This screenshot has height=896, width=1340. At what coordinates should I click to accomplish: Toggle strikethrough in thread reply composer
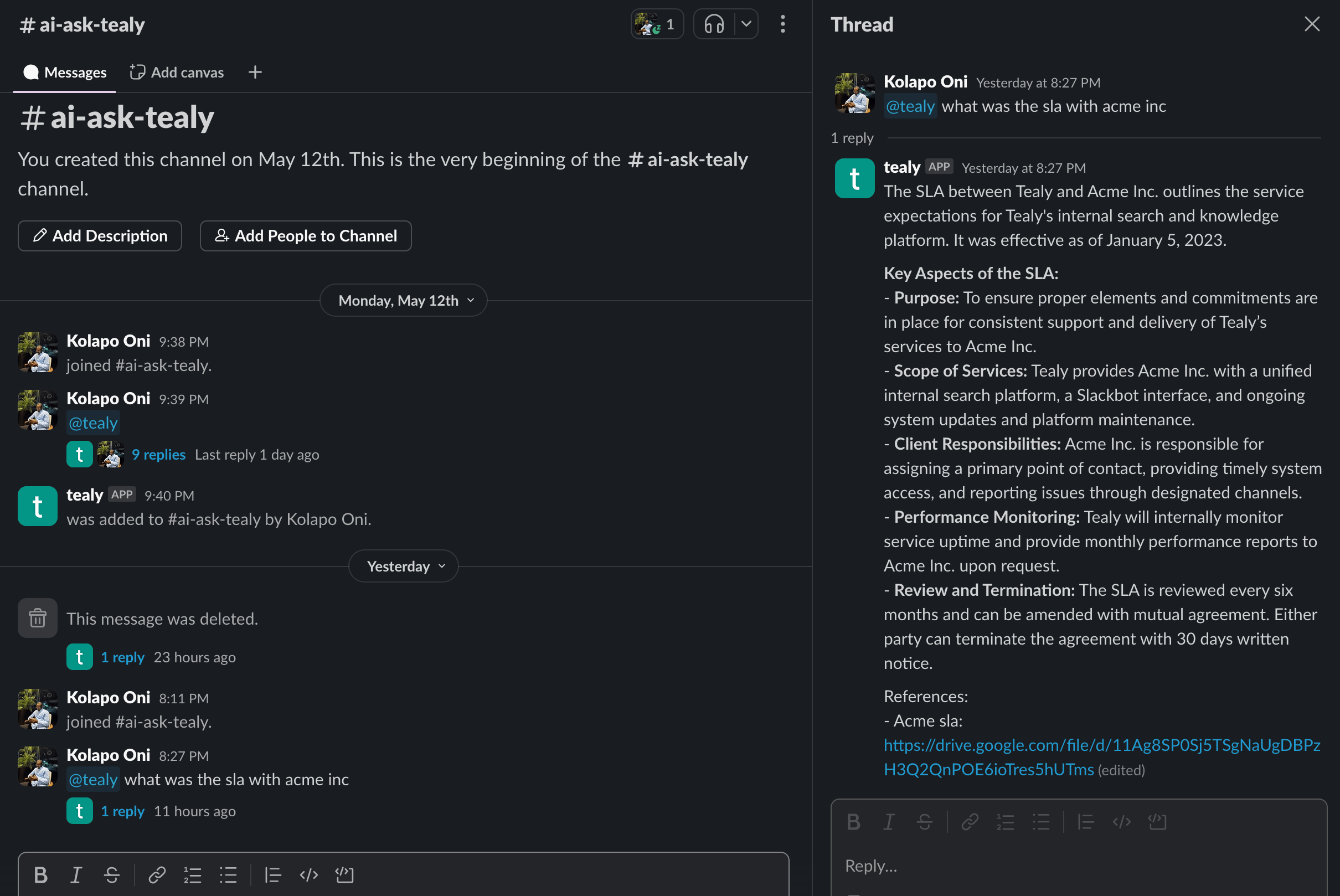925,822
